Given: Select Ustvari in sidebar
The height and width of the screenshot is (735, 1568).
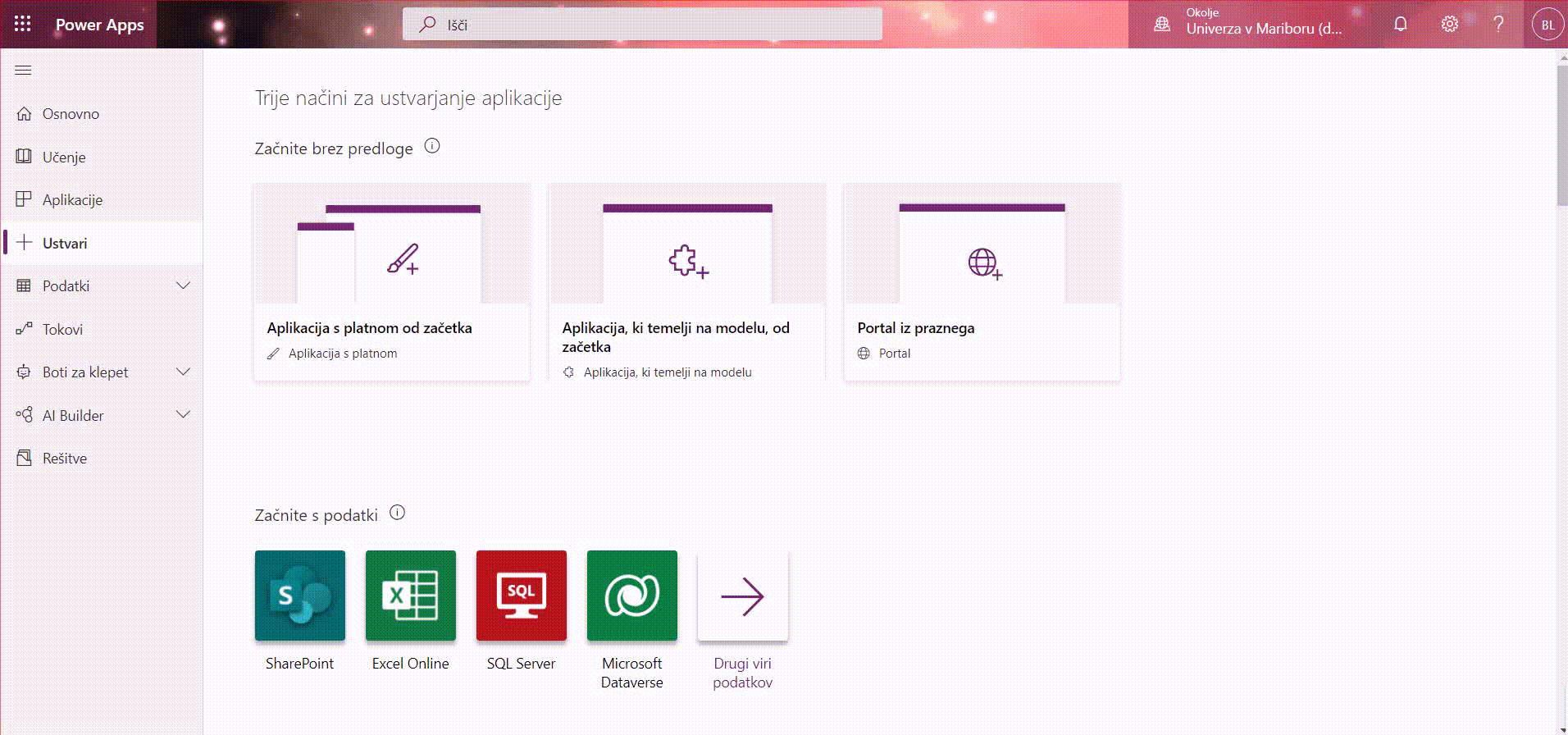Looking at the screenshot, I should (x=103, y=243).
